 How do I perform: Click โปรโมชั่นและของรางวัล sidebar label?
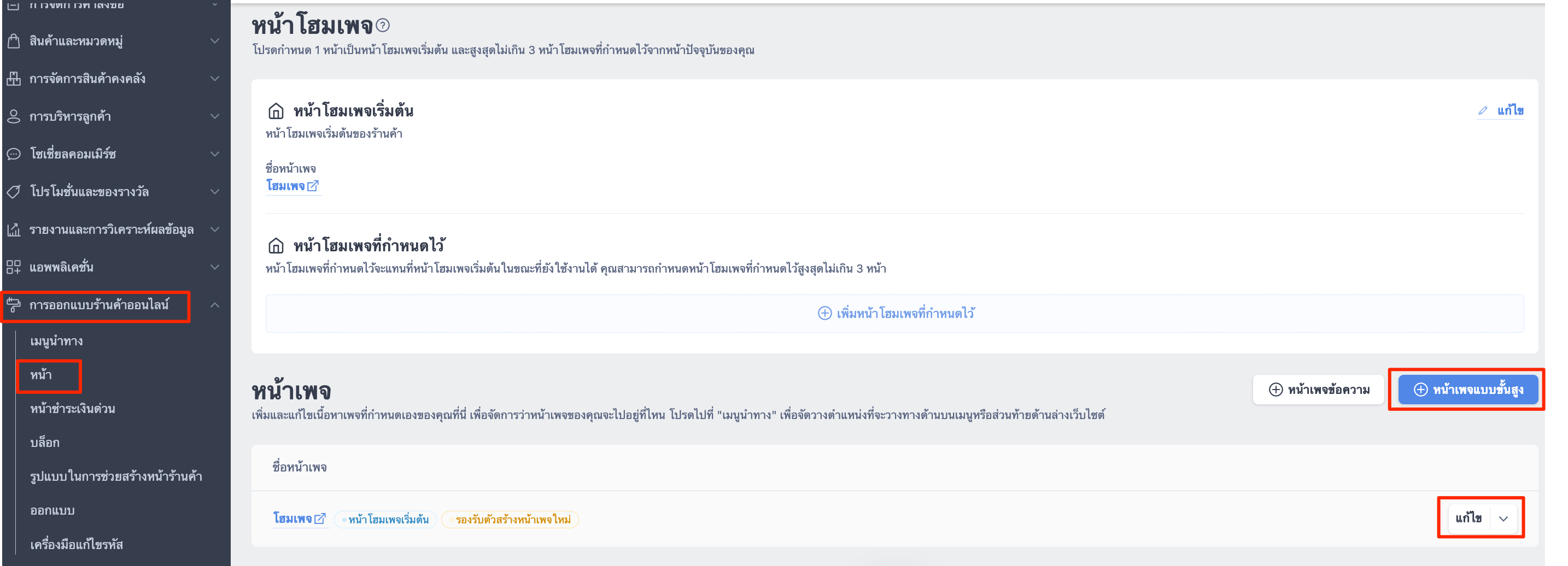[90, 192]
